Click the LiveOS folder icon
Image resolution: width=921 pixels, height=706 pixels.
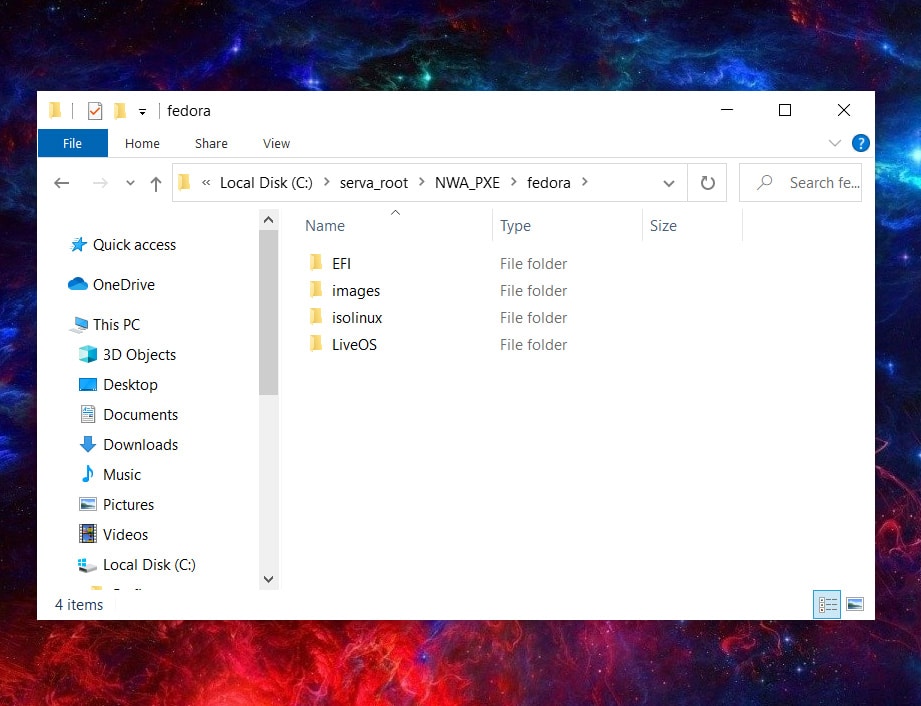(x=316, y=344)
